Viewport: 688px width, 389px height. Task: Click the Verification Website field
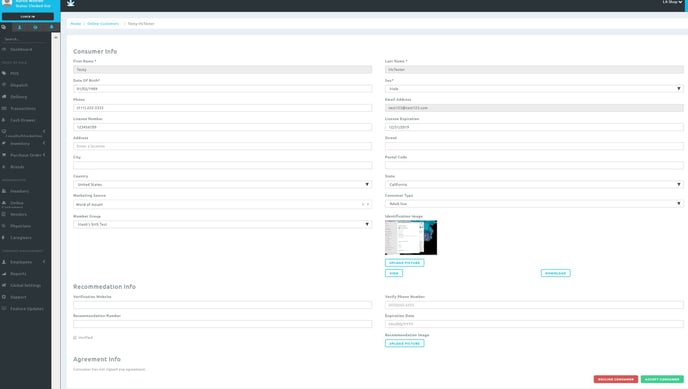pos(222,305)
